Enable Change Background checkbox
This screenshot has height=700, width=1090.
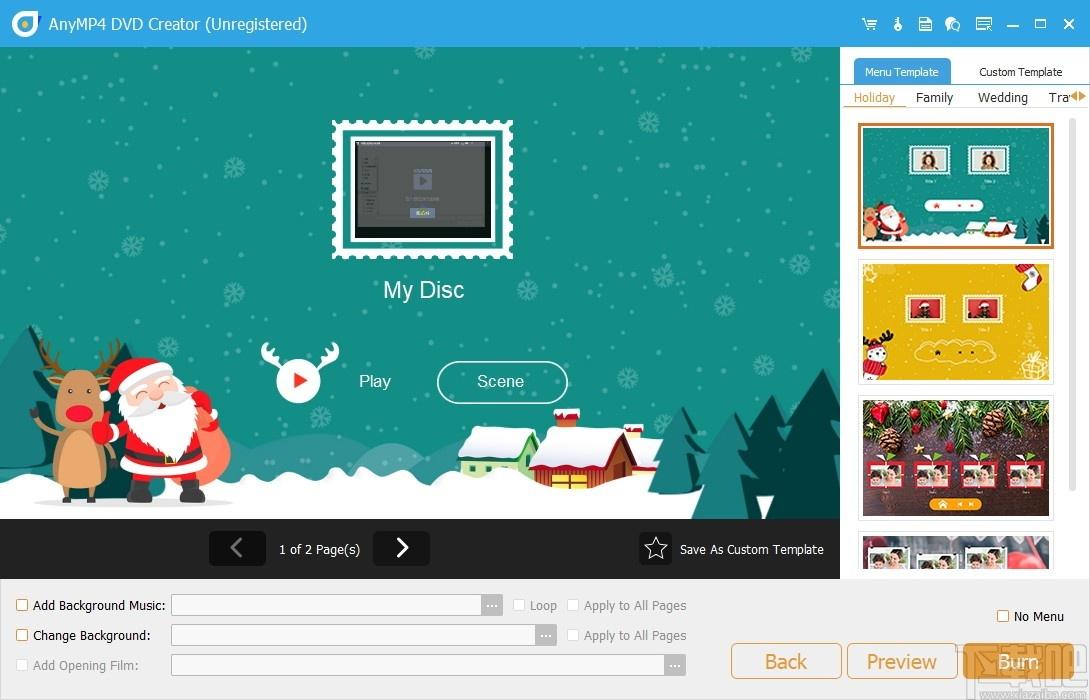click(x=22, y=635)
